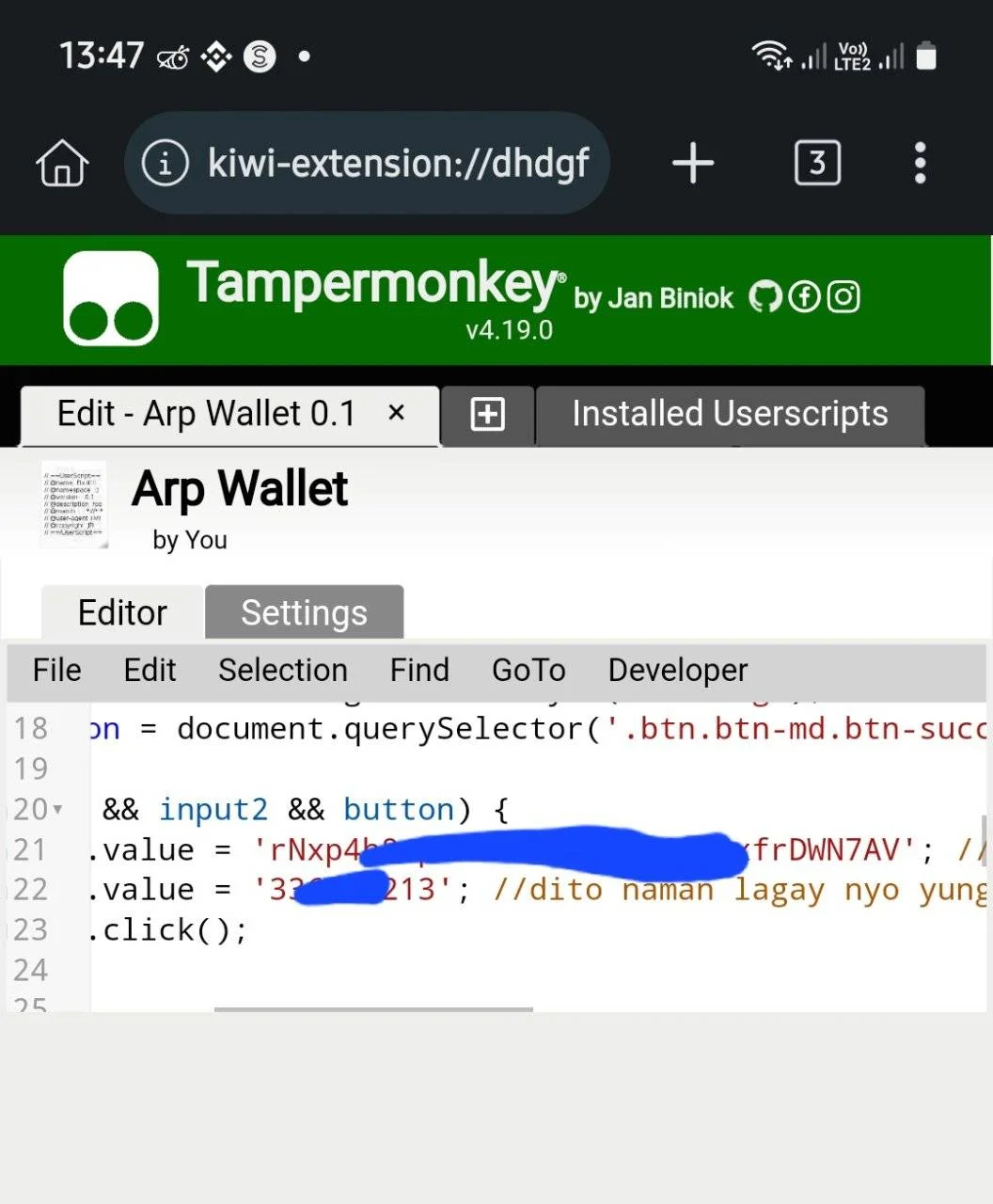Switch to Installed Userscripts tab
The height and width of the screenshot is (1204, 993).
pos(730,414)
